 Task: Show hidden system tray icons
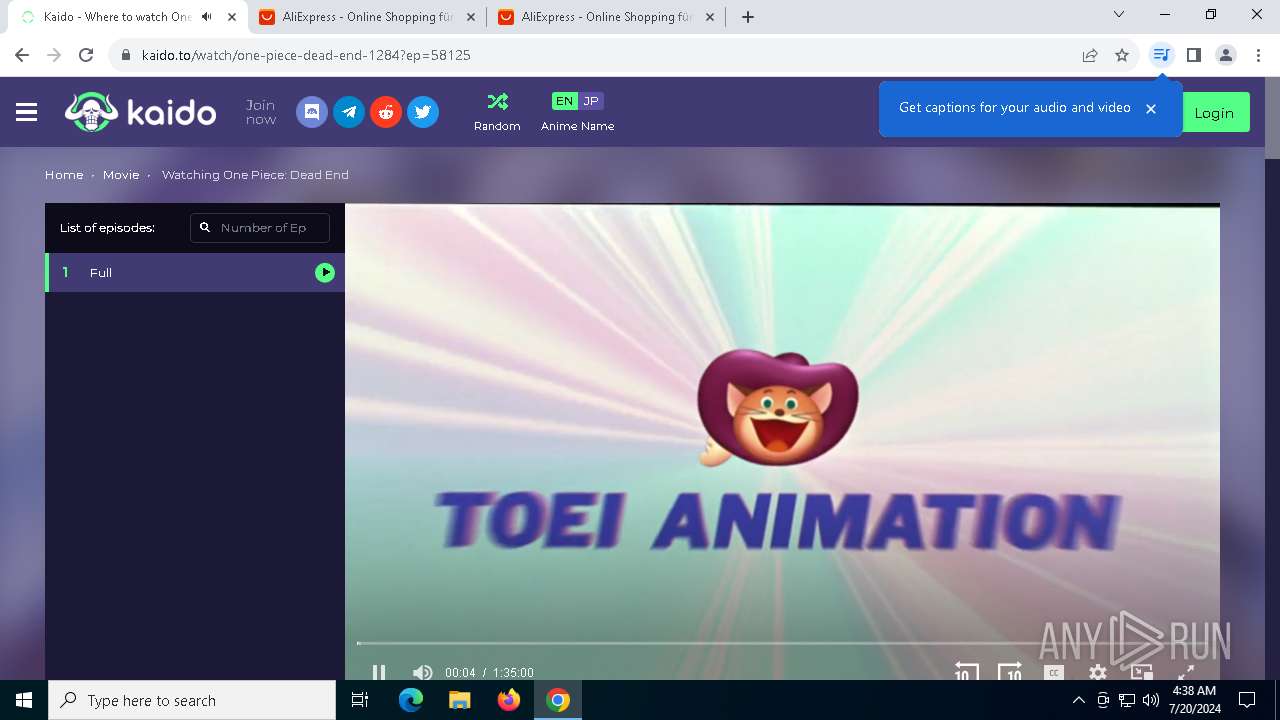(1078, 700)
